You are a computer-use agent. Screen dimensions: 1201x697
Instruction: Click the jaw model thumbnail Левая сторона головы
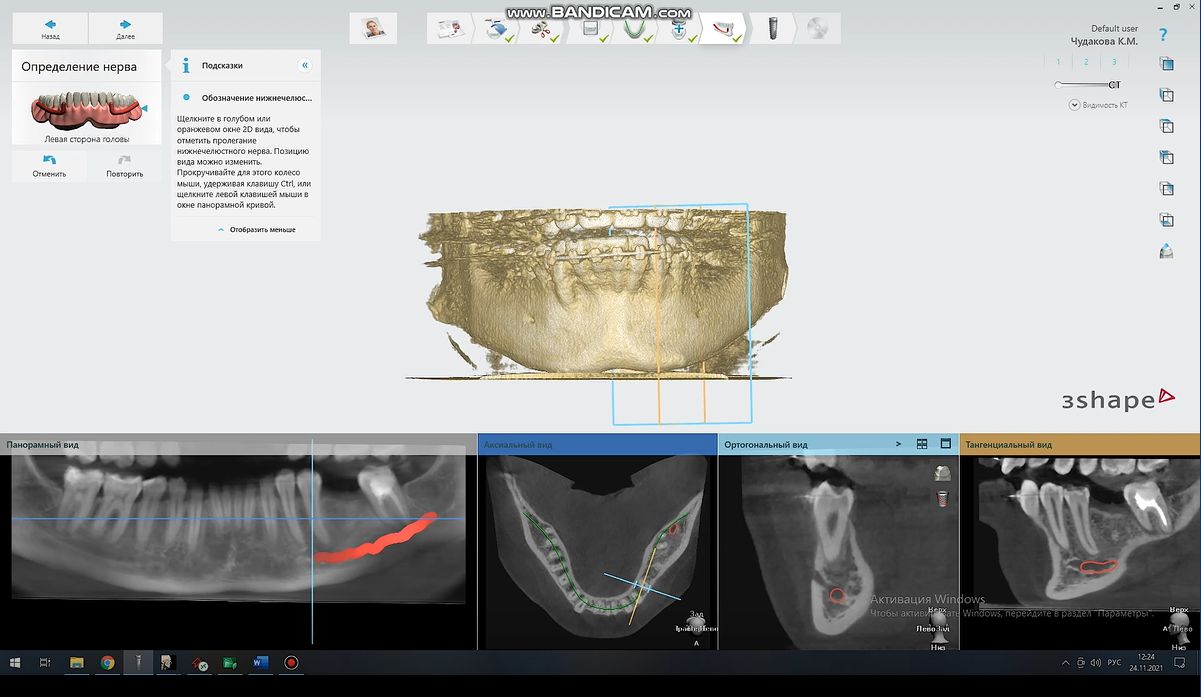click(x=87, y=113)
